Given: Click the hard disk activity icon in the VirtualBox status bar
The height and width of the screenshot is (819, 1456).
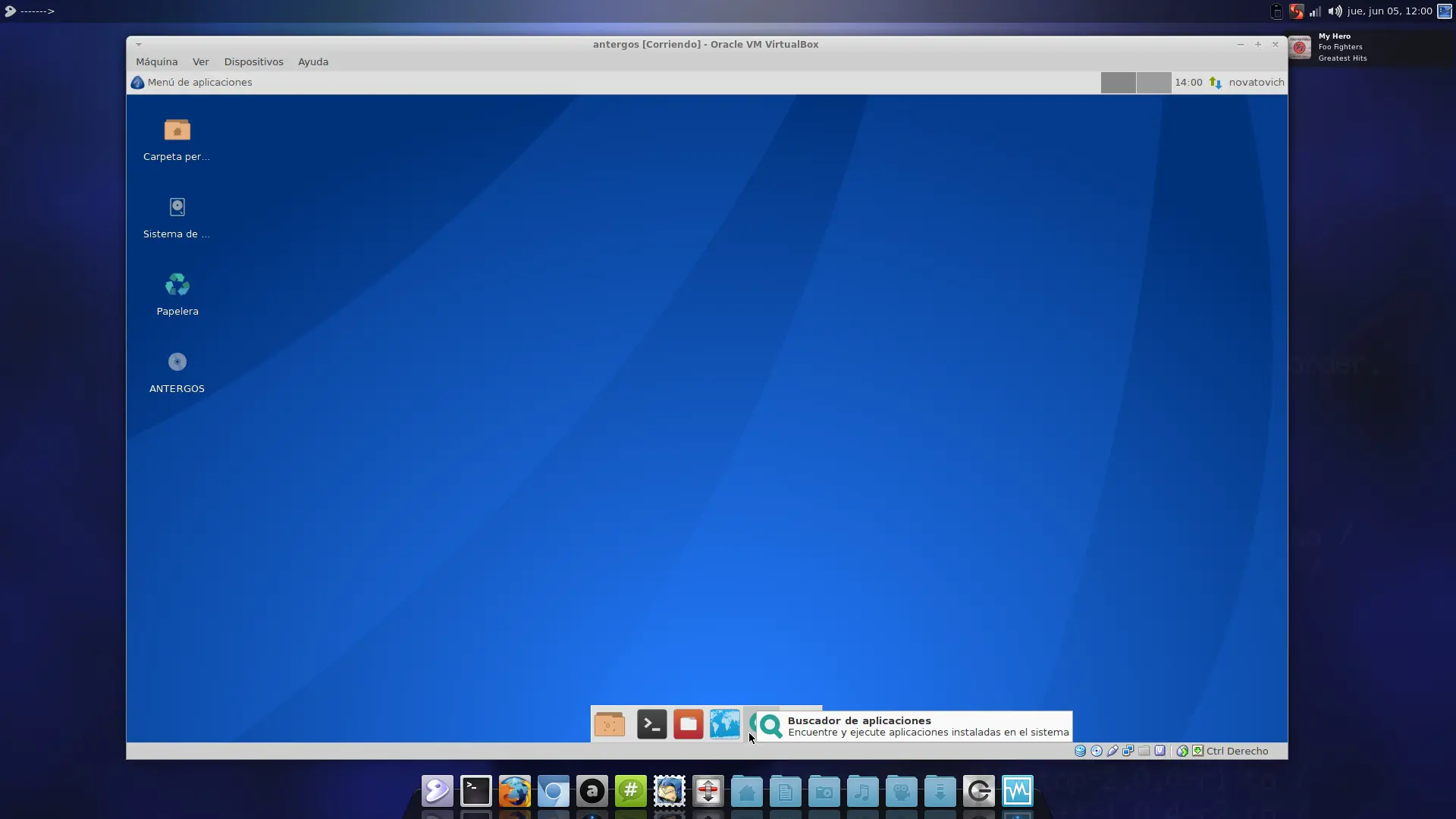Looking at the screenshot, I should pyautogui.click(x=1080, y=752).
